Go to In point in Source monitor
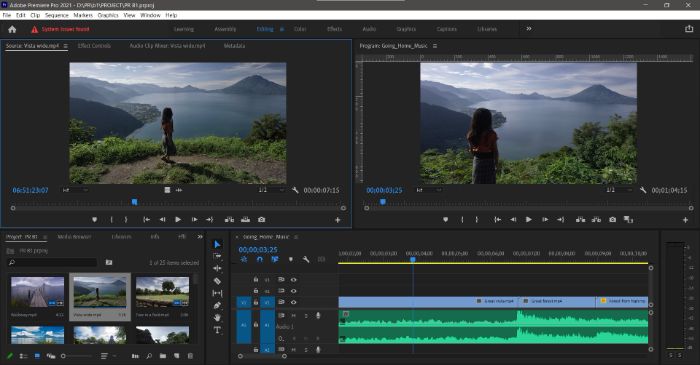Viewport: 700px width, 365px height. [x=146, y=220]
